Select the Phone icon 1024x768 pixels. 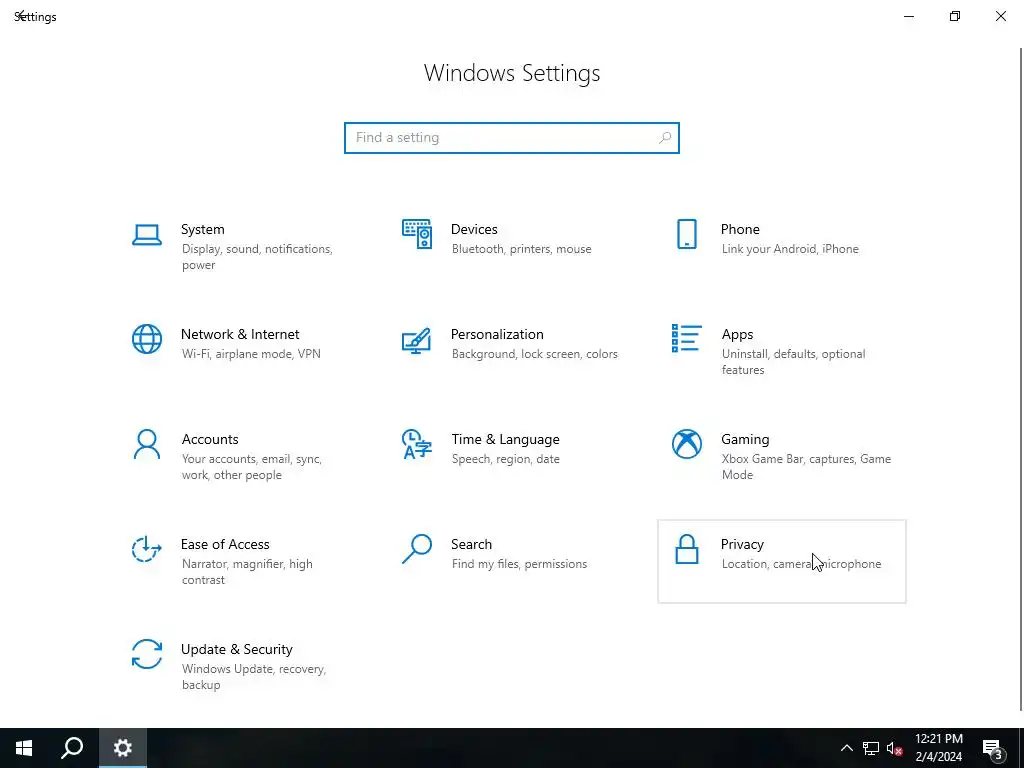(x=686, y=234)
